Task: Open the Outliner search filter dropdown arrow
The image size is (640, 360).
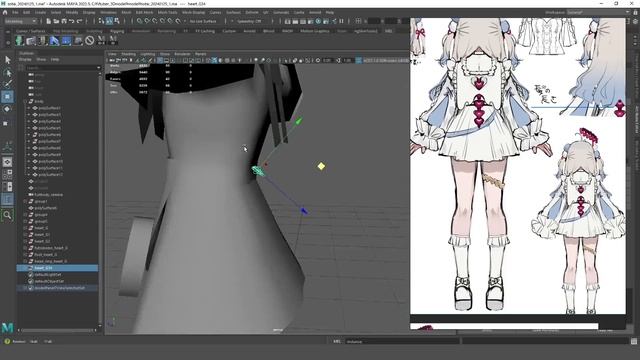Action: coord(99,68)
